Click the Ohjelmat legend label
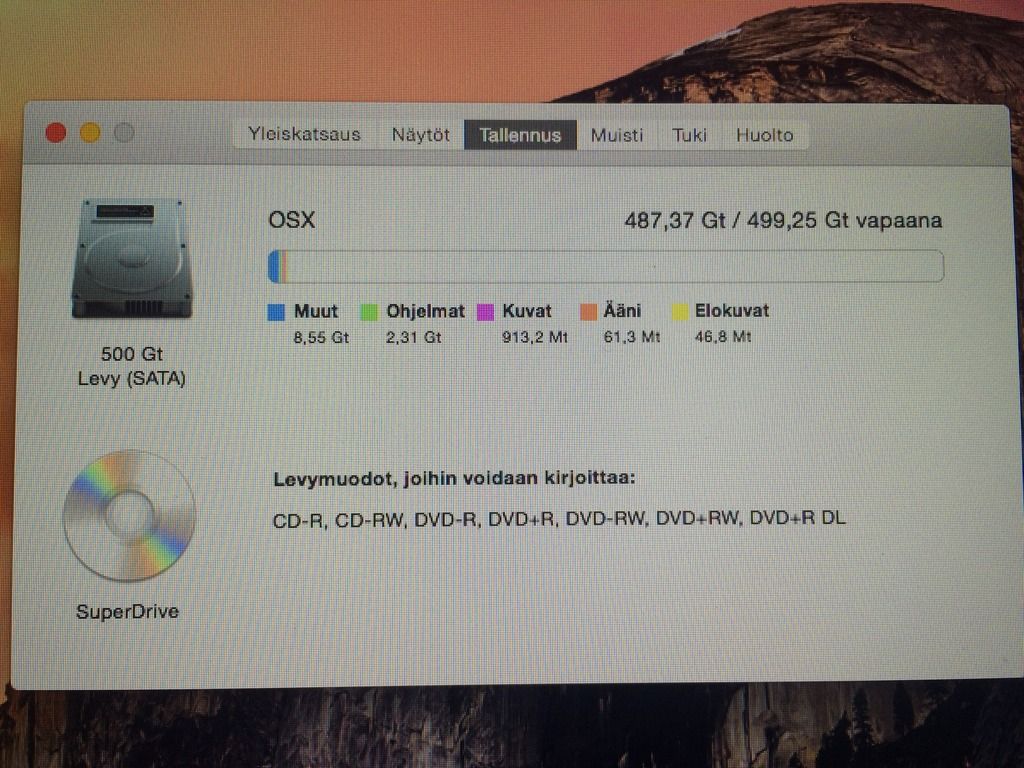The height and width of the screenshot is (768, 1024). tap(425, 311)
